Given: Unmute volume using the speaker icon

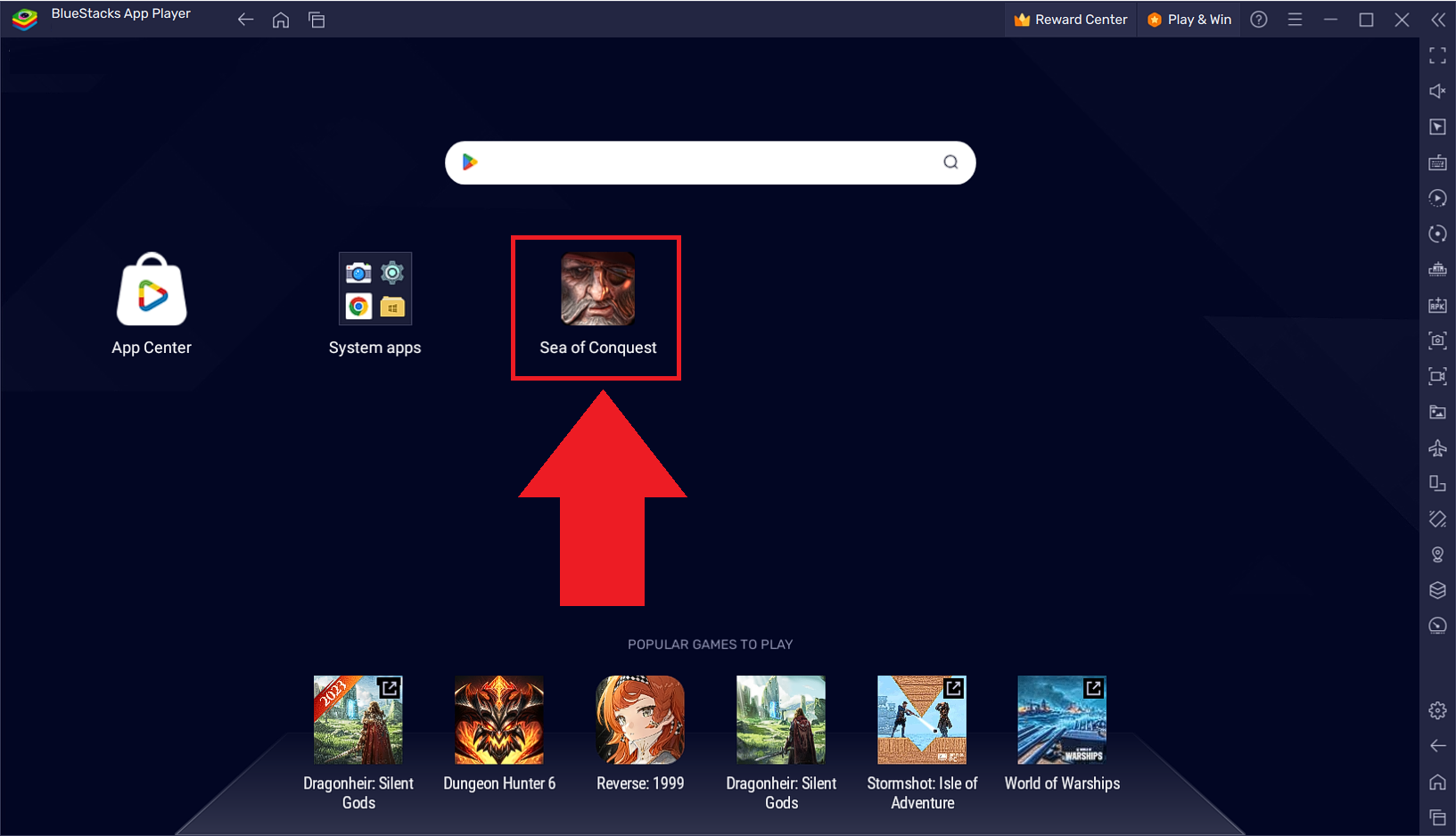Looking at the screenshot, I should (x=1437, y=91).
